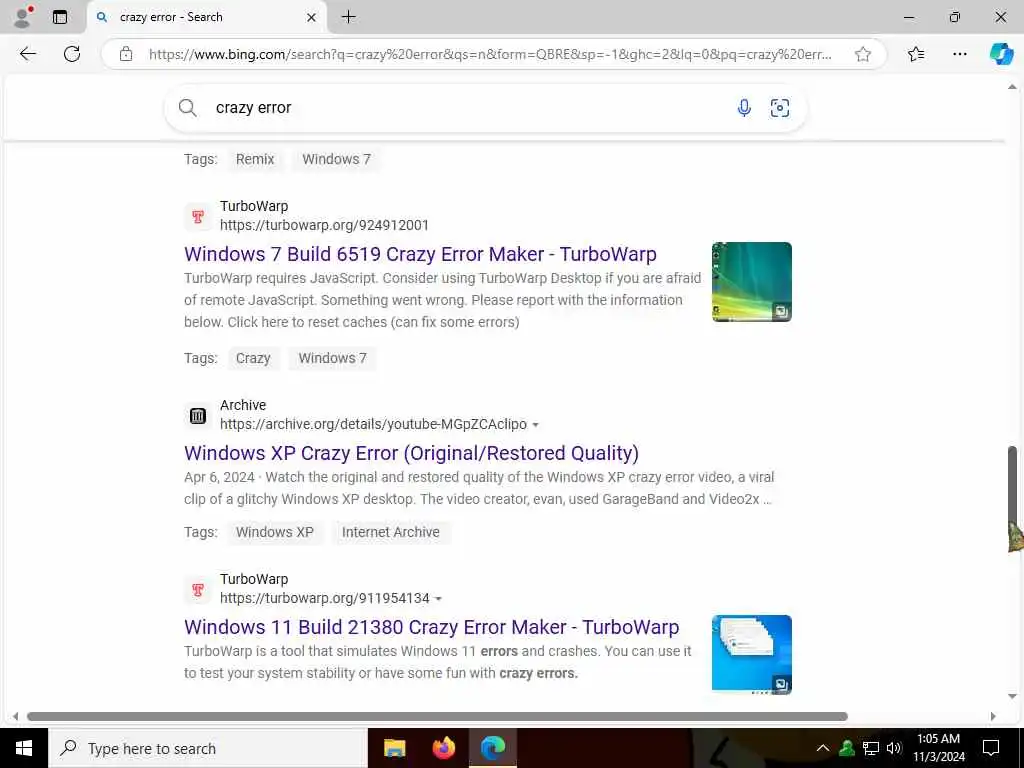
Task: Open Windows 7 Build 6519 Crazy Error Maker
Action: click(420, 254)
